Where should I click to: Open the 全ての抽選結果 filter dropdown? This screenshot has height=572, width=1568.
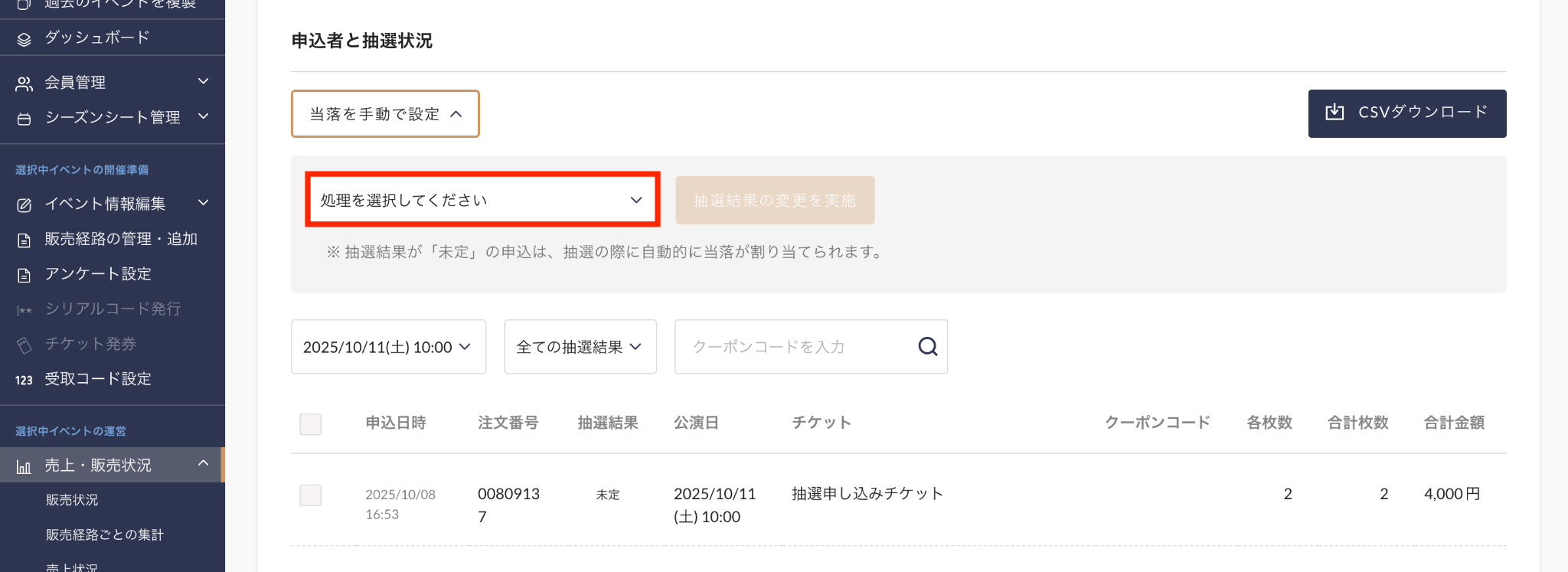click(580, 347)
